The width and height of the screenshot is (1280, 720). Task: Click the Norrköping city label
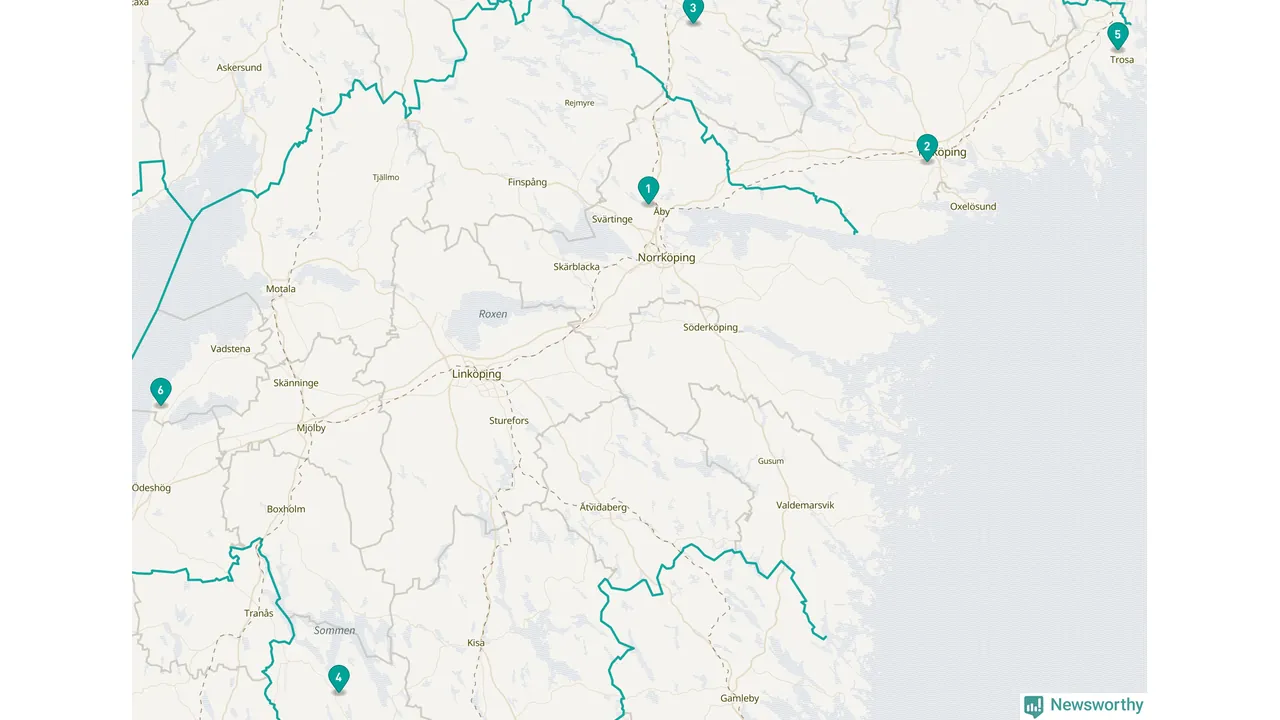(x=666, y=258)
